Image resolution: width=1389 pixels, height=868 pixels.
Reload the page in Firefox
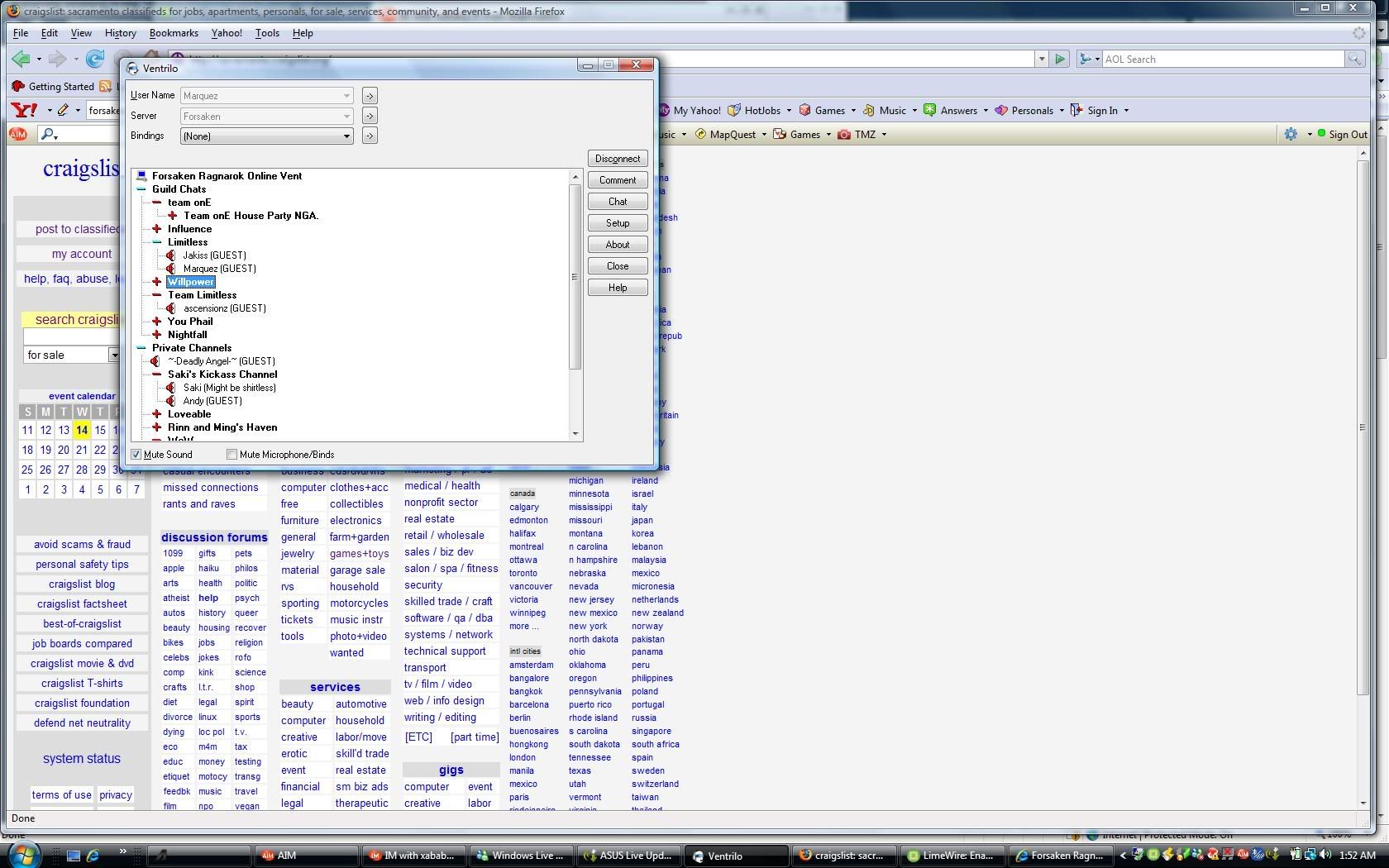pos(95,59)
